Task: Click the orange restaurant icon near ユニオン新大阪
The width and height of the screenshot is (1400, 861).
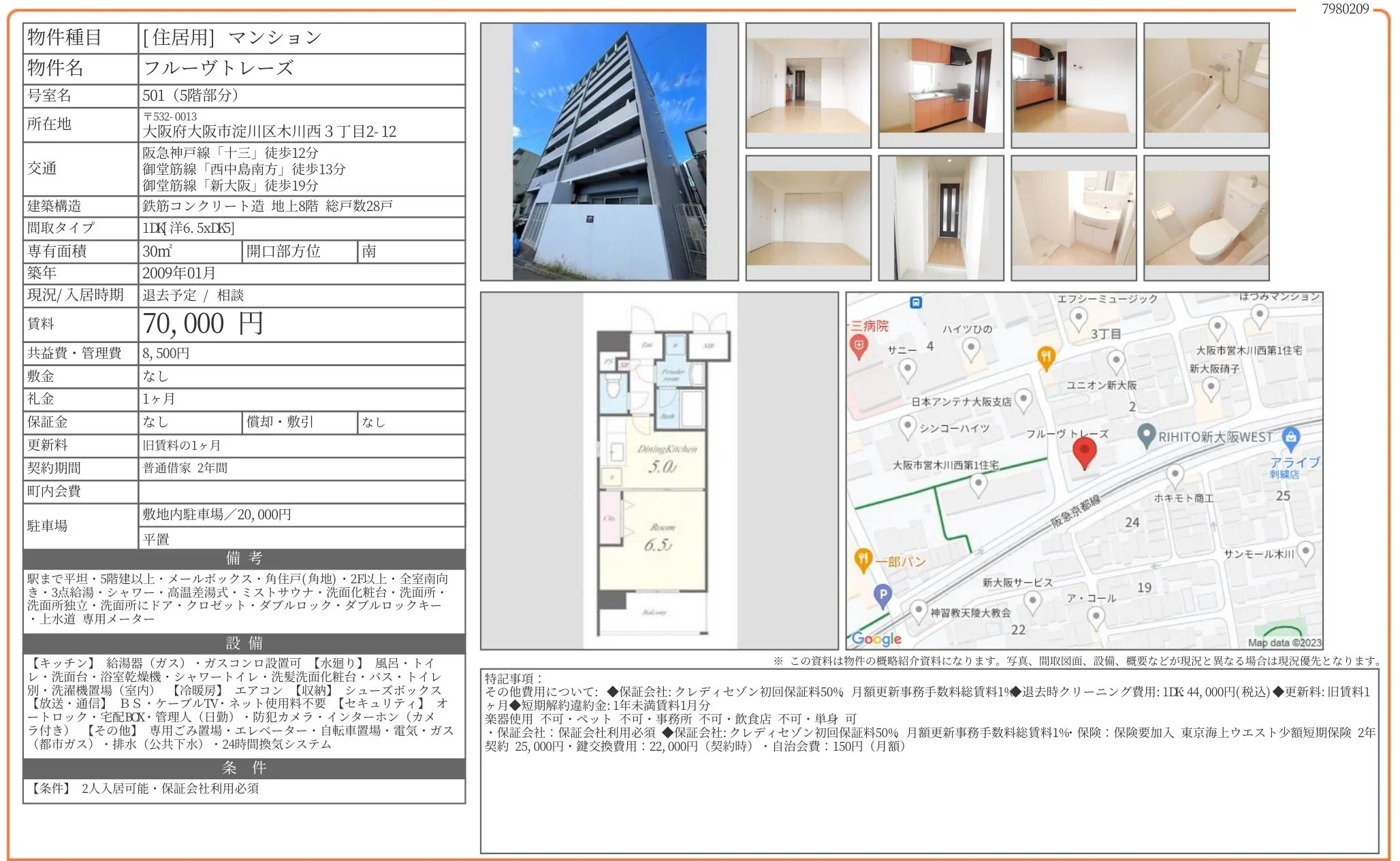Action: click(1046, 356)
